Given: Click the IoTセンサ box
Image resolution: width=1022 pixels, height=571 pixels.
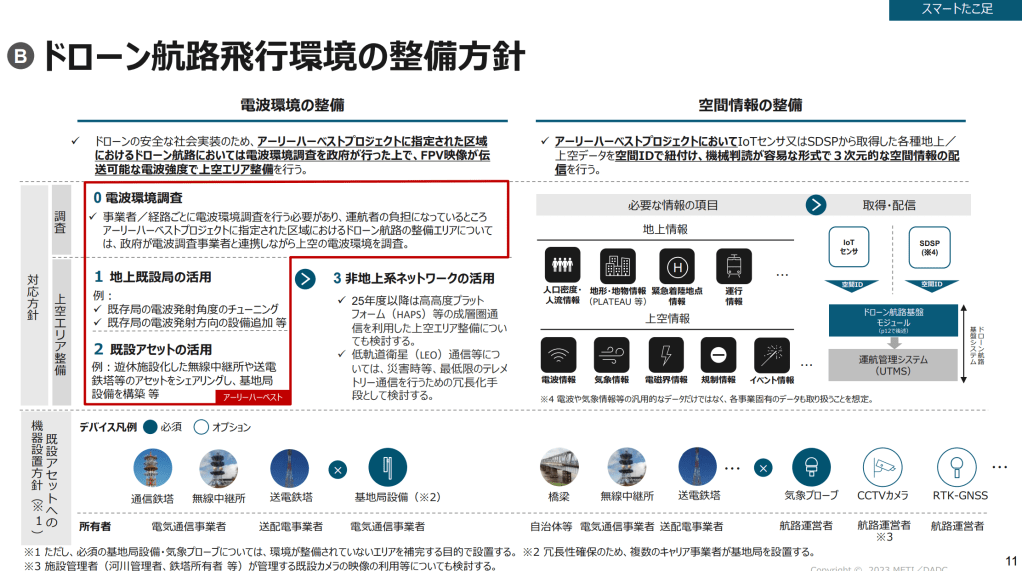Looking at the screenshot, I should click(848, 248).
